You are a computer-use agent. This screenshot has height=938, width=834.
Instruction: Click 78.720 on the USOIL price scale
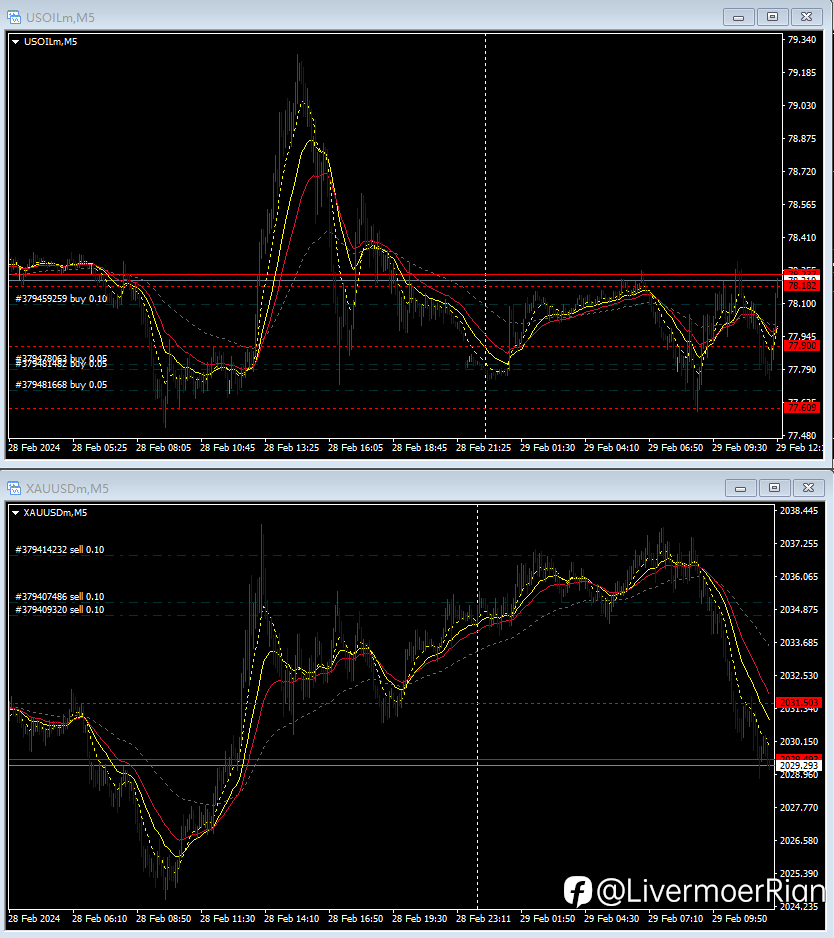coord(802,172)
